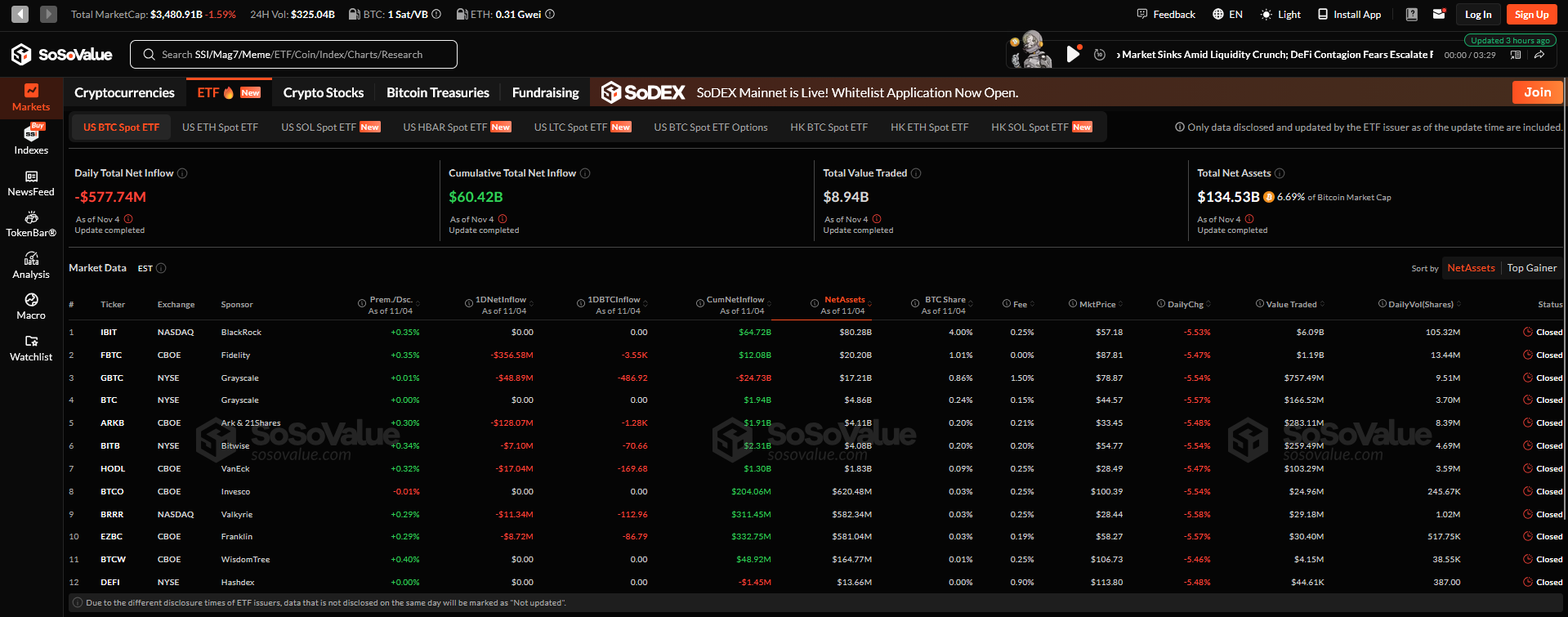Play the market news audio
The image size is (1568, 617).
[1073, 55]
